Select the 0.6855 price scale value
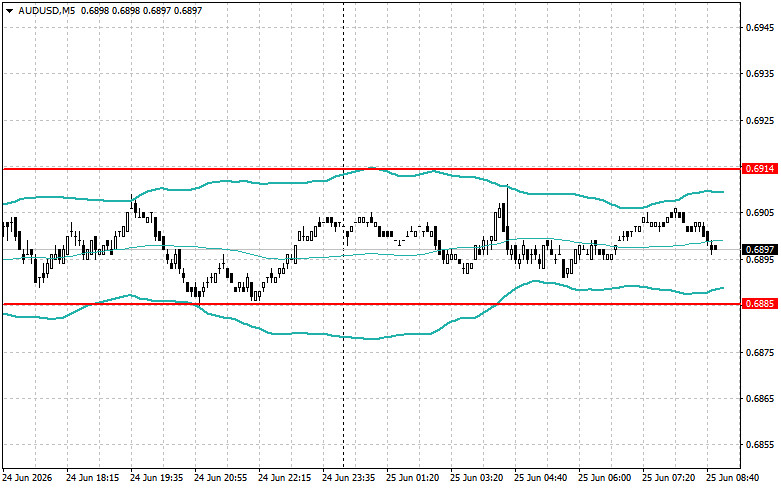Viewport: 781px width, 489px height. 760,445
